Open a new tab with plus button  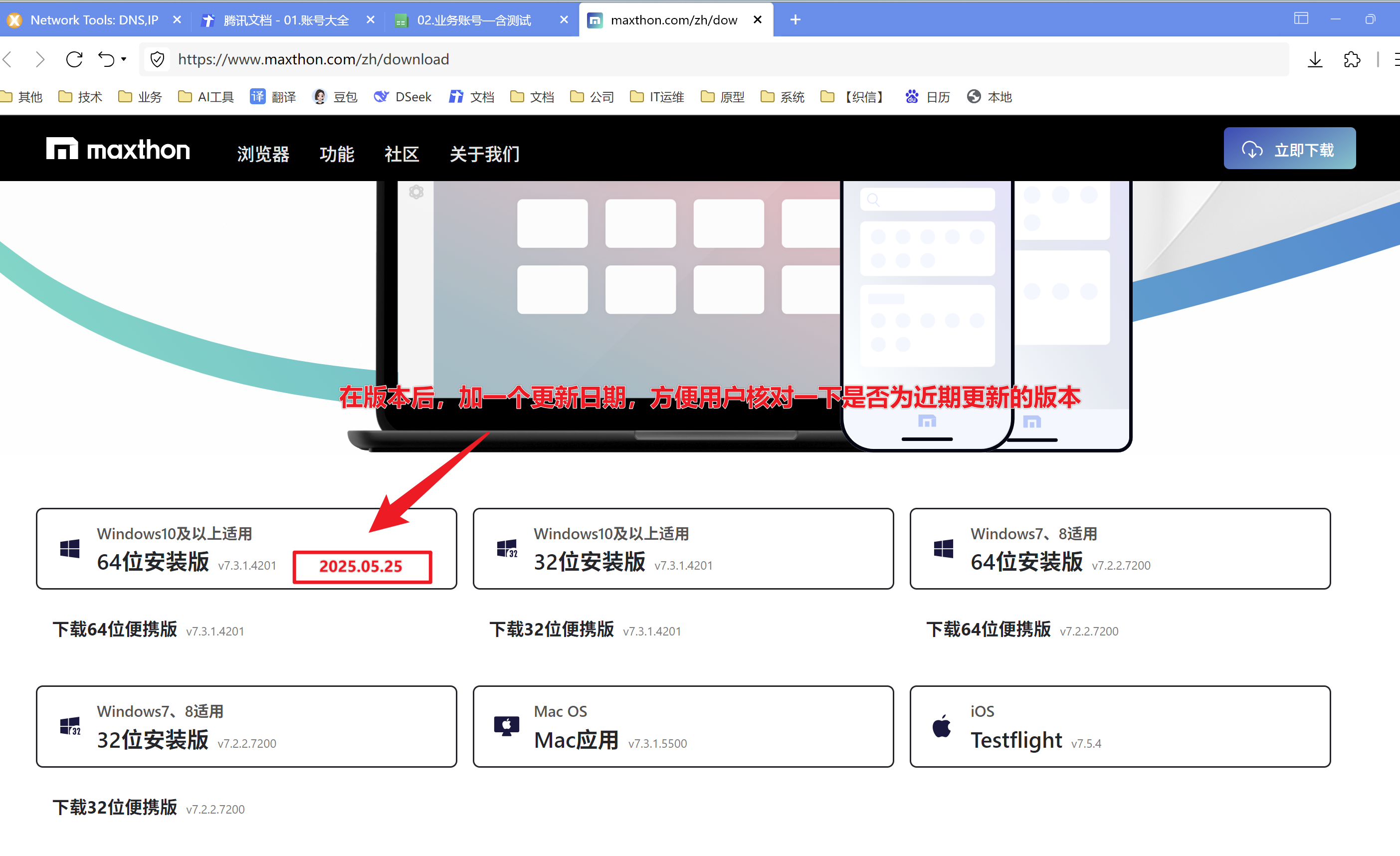point(795,20)
